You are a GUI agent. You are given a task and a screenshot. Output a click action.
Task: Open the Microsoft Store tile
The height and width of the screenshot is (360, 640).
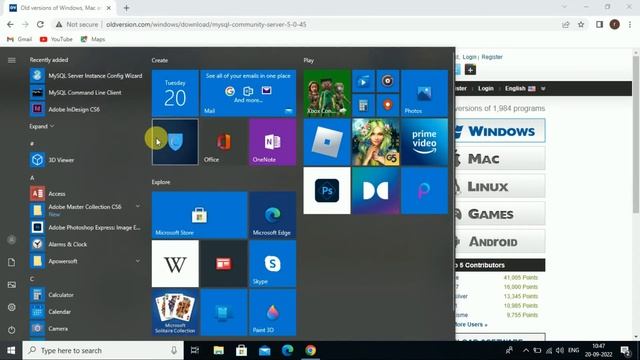point(199,215)
